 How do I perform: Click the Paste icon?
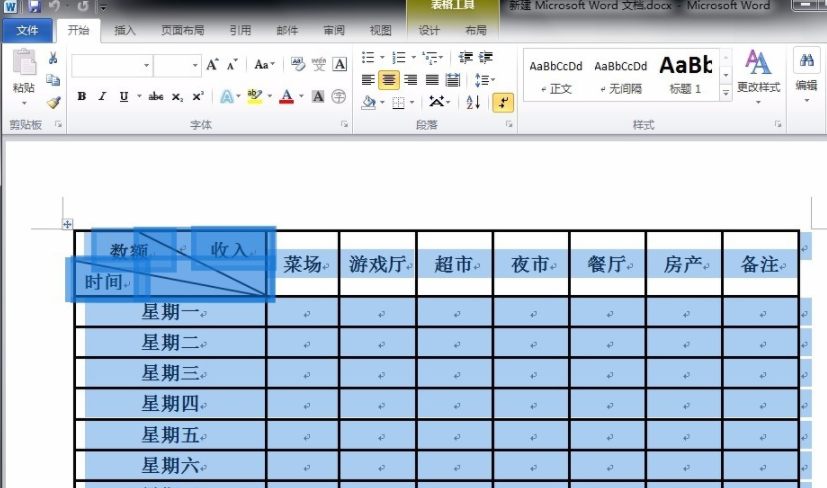pyautogui.click(x=24, y=63)
